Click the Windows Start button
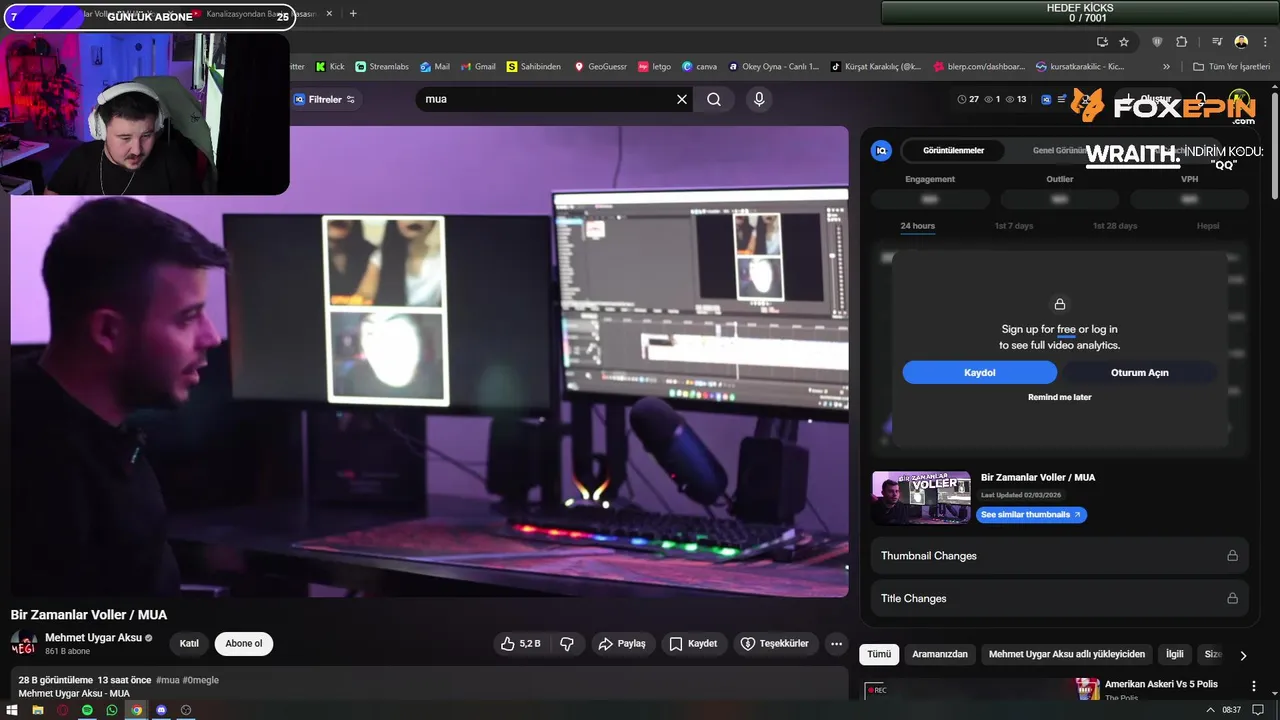This screenshot has width=1280, height=720. (x=12, y=710)
